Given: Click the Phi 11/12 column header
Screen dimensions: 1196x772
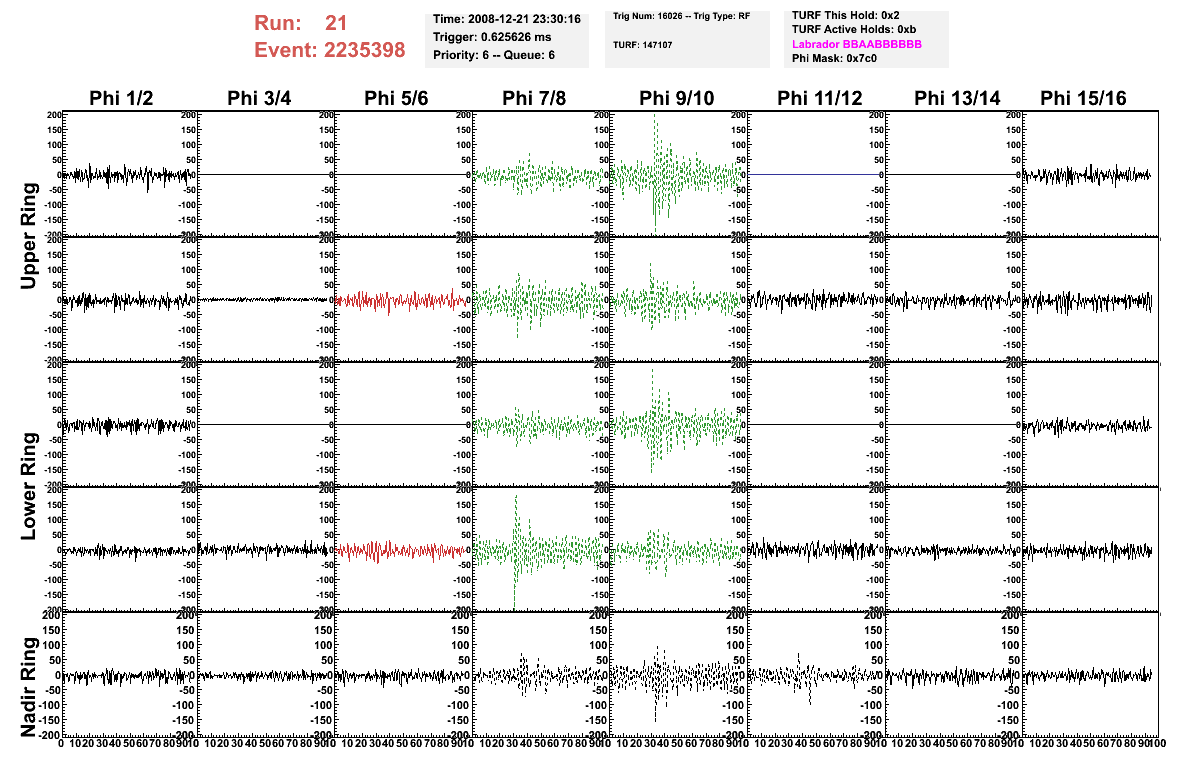Looking at the screenshot, I should (820, 98).
